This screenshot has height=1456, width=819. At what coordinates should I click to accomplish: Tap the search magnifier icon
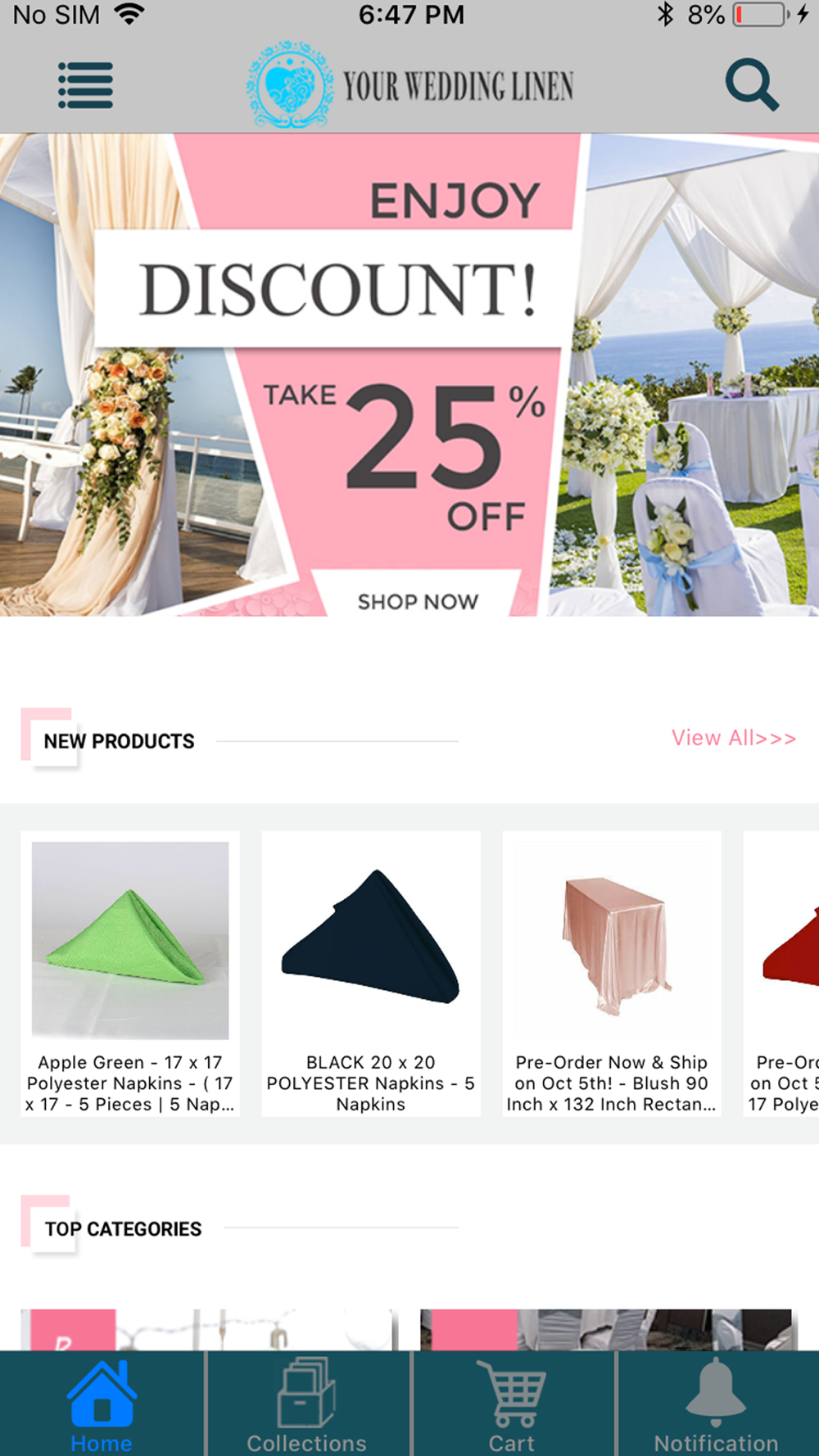coord(752,84)
